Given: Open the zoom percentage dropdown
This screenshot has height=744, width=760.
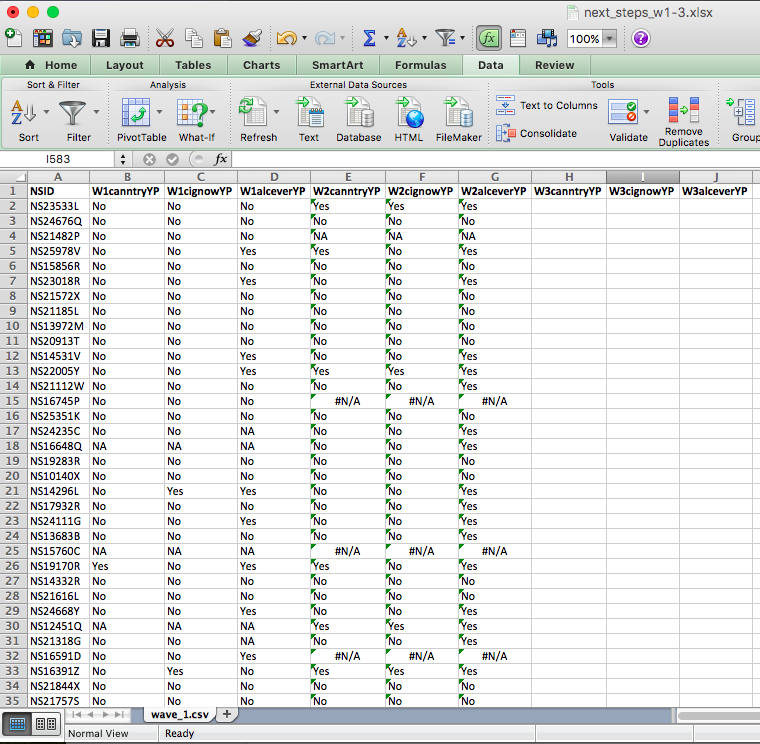Looking at the screenshot, I should [609, 39].
